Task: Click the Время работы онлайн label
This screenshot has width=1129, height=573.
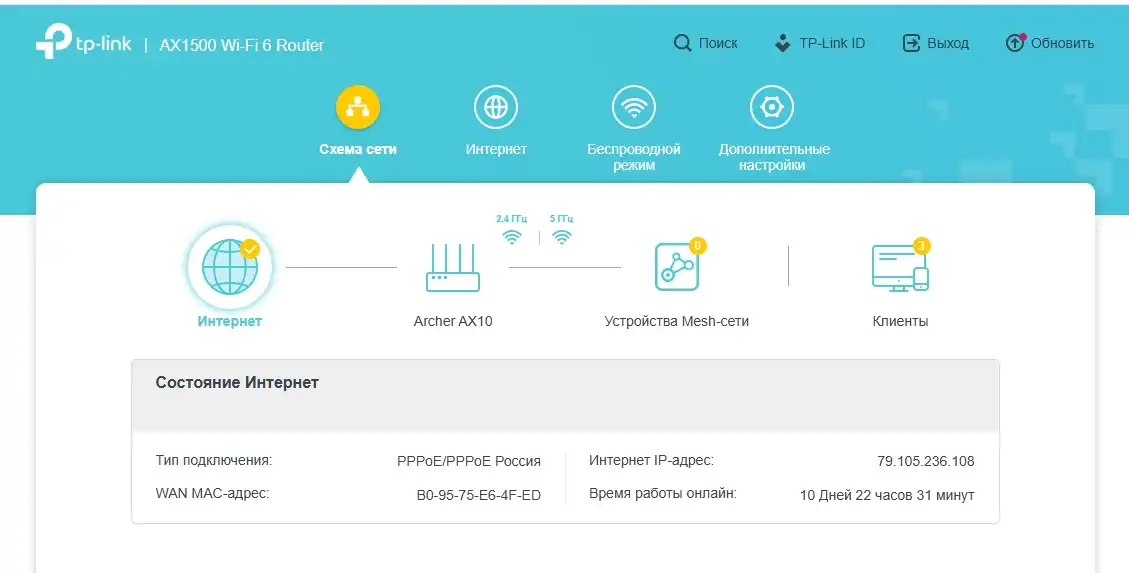Action: (662, 494)
